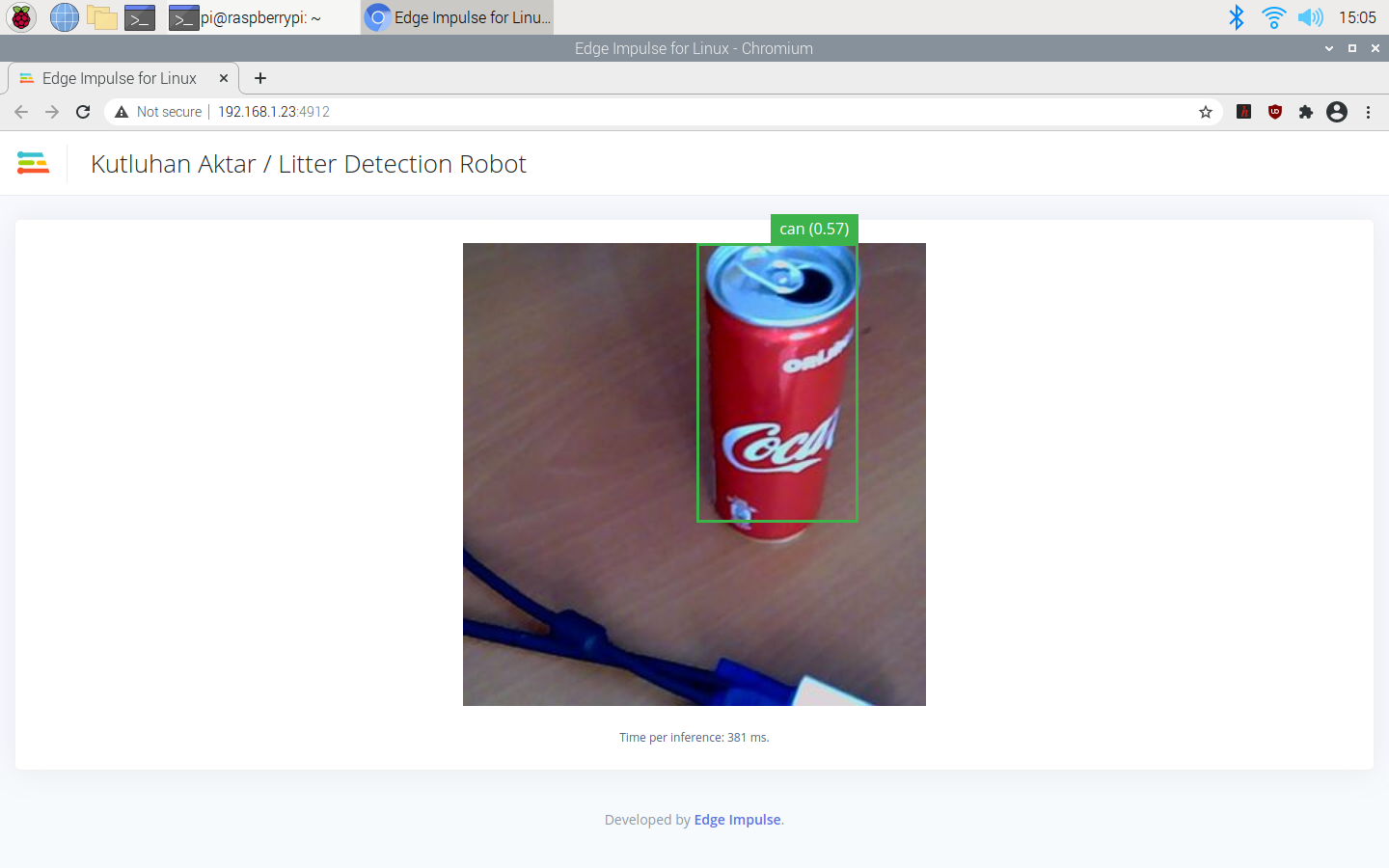The image size is (1389, 868).
Task: Click the 15:05 clock in the panel
Action: 1357,17
